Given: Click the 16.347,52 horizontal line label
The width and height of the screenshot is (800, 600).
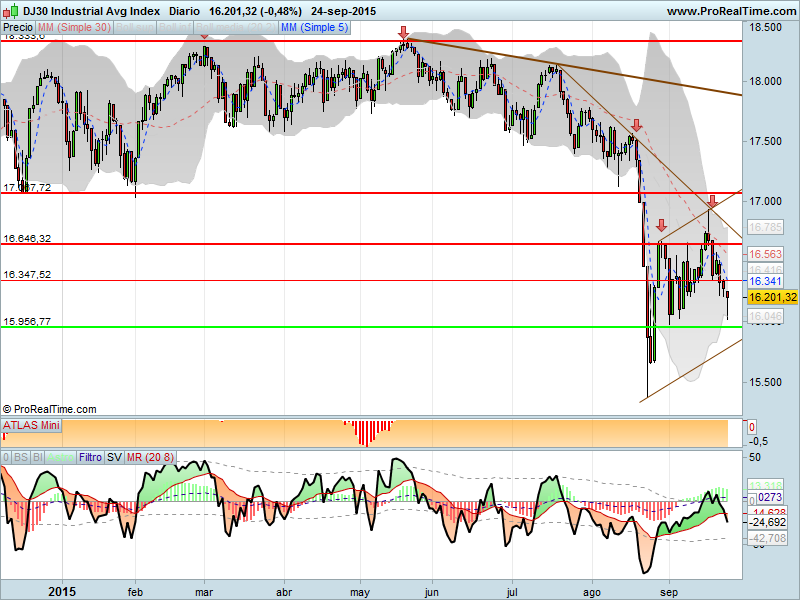Looking at the screenshot, I should pos(27,274).
